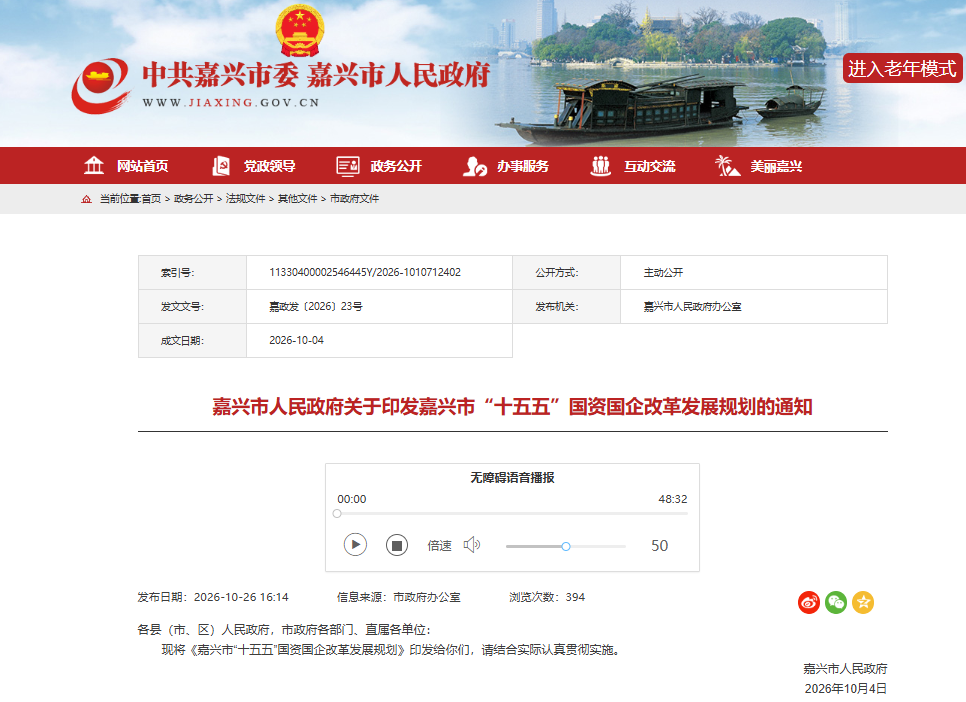Stop the audio broadcast playback
Image resolution: width=966 pixels, height=702 pixels.
(397, 545)
